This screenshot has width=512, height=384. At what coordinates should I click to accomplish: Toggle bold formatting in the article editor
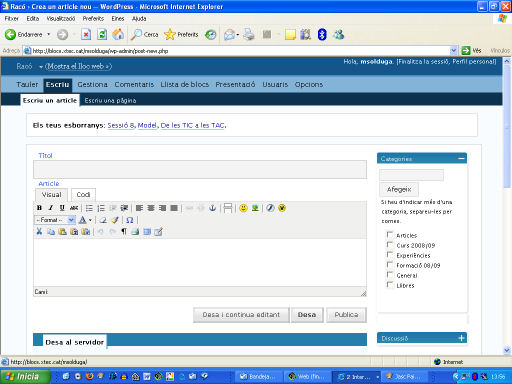pos(39,208)
